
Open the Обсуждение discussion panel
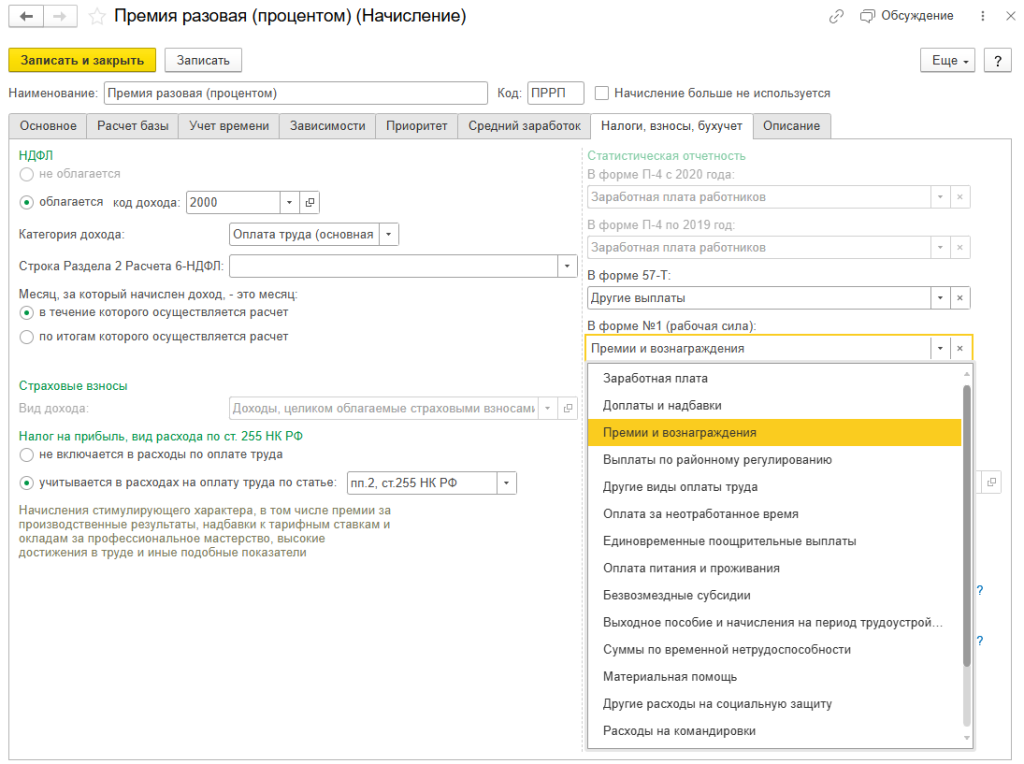click(x=907, y=17)
